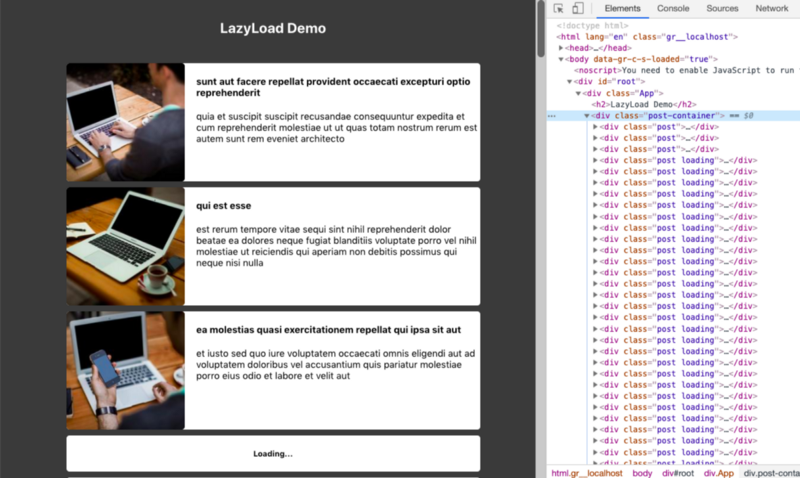Collapse the div id root node
Screen dimensions: 800x478
pyautogui.click(x=570, y=82)
